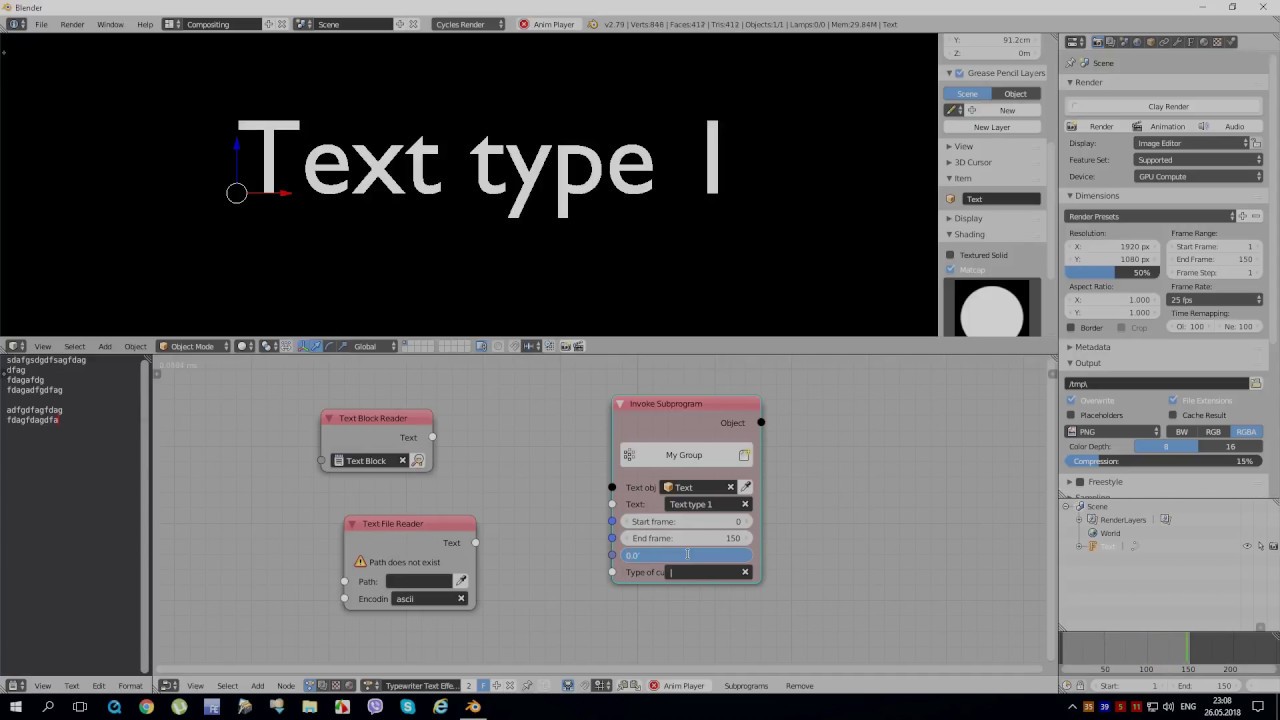Viewport: 1280px width, 720px height.
Task: Toggle the Matcap checkbox
Action: click(950, 270)
